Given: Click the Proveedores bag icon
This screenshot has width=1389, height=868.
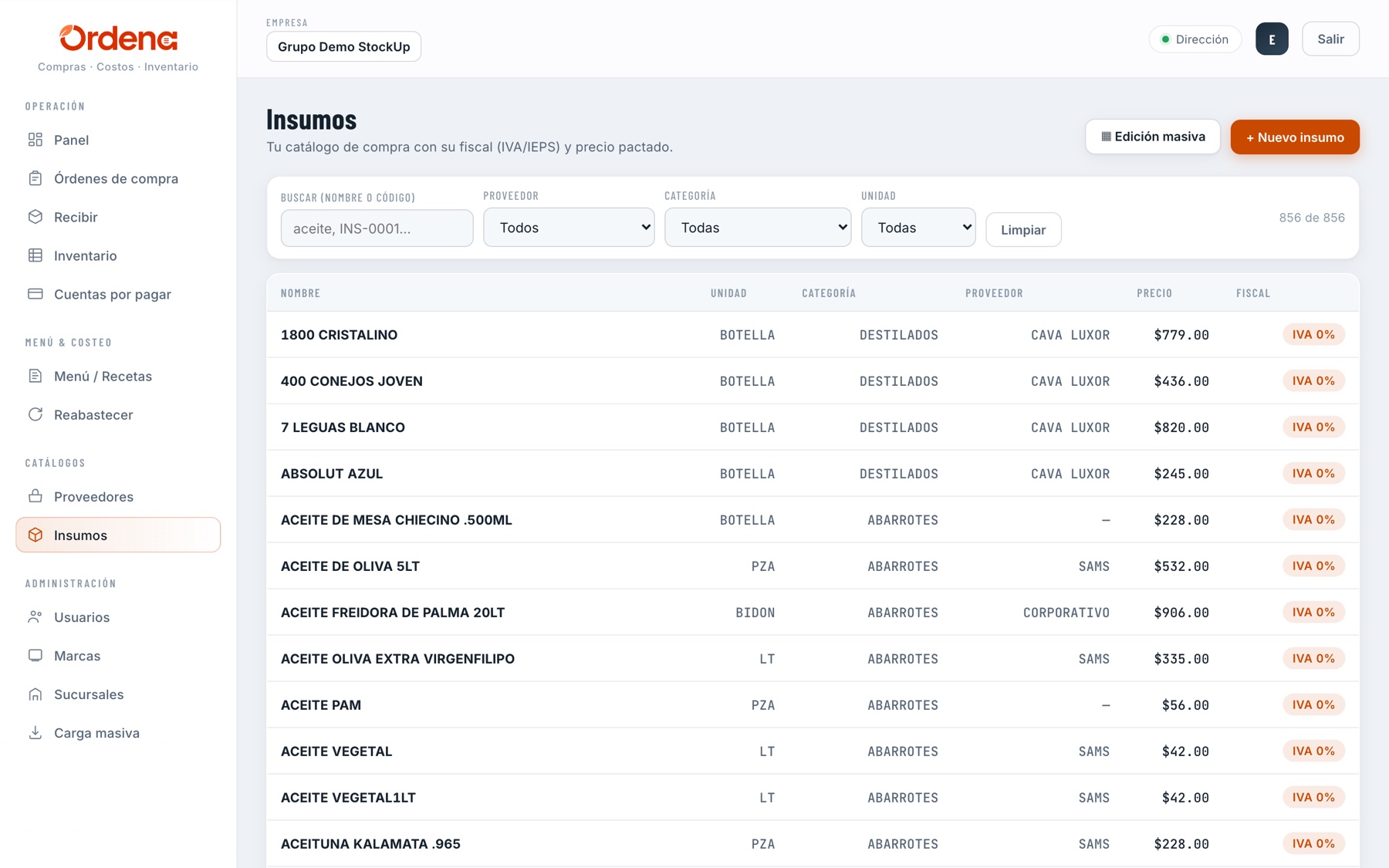Looking at the screenshot, I should (x=35, y=496).
